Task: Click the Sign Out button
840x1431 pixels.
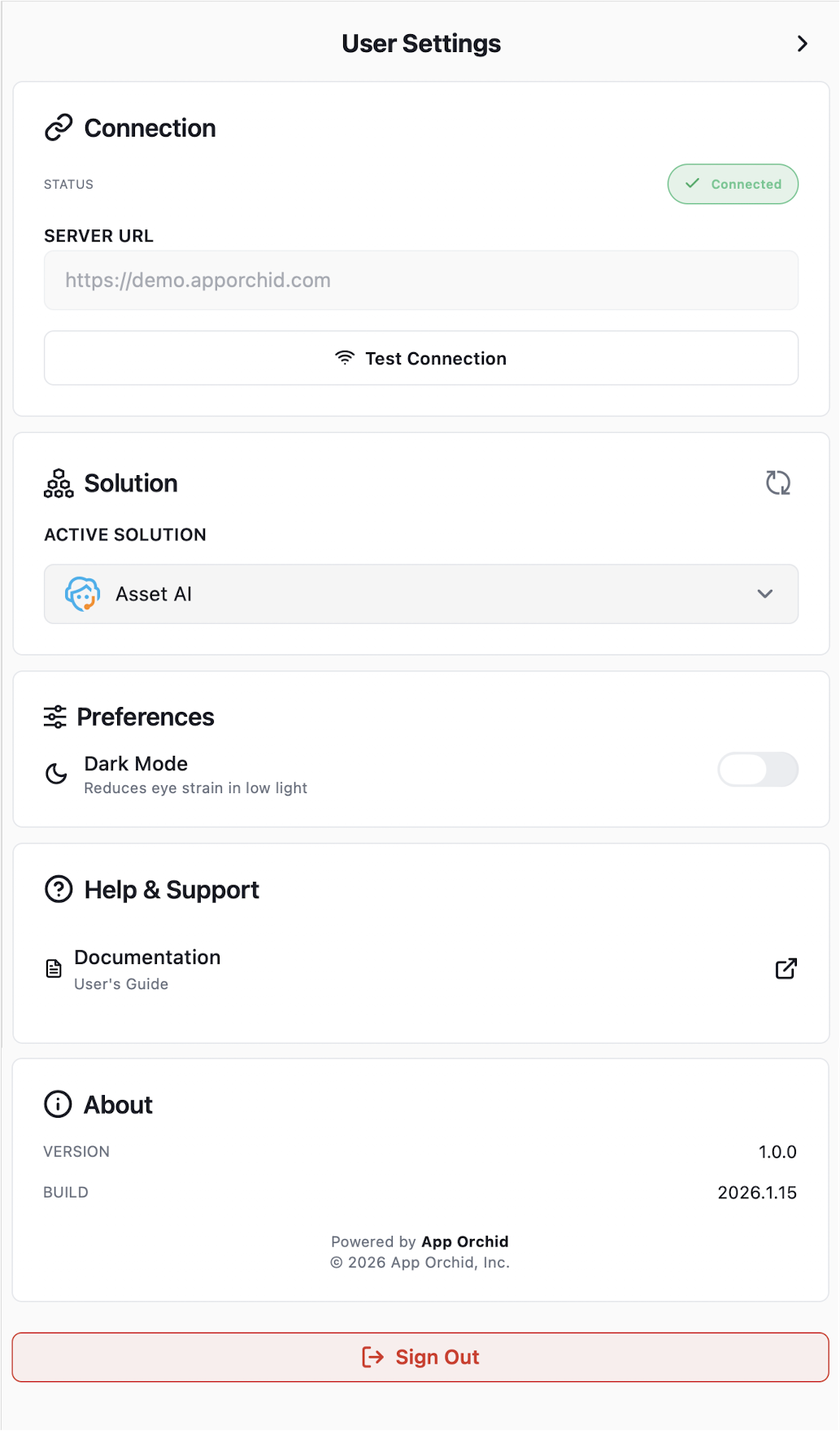Action: tap(420, 1357)
